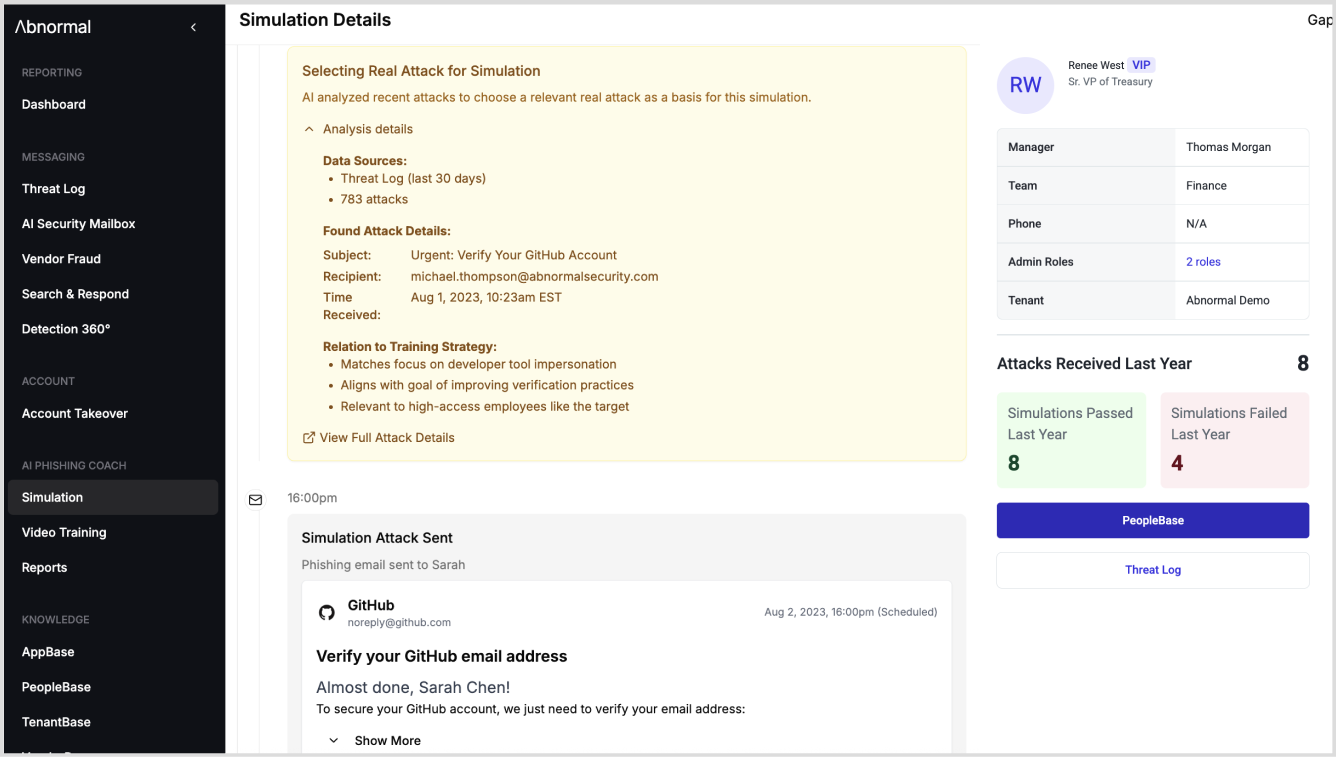Click the blue PeopleBase button

tap(1152, 520)
